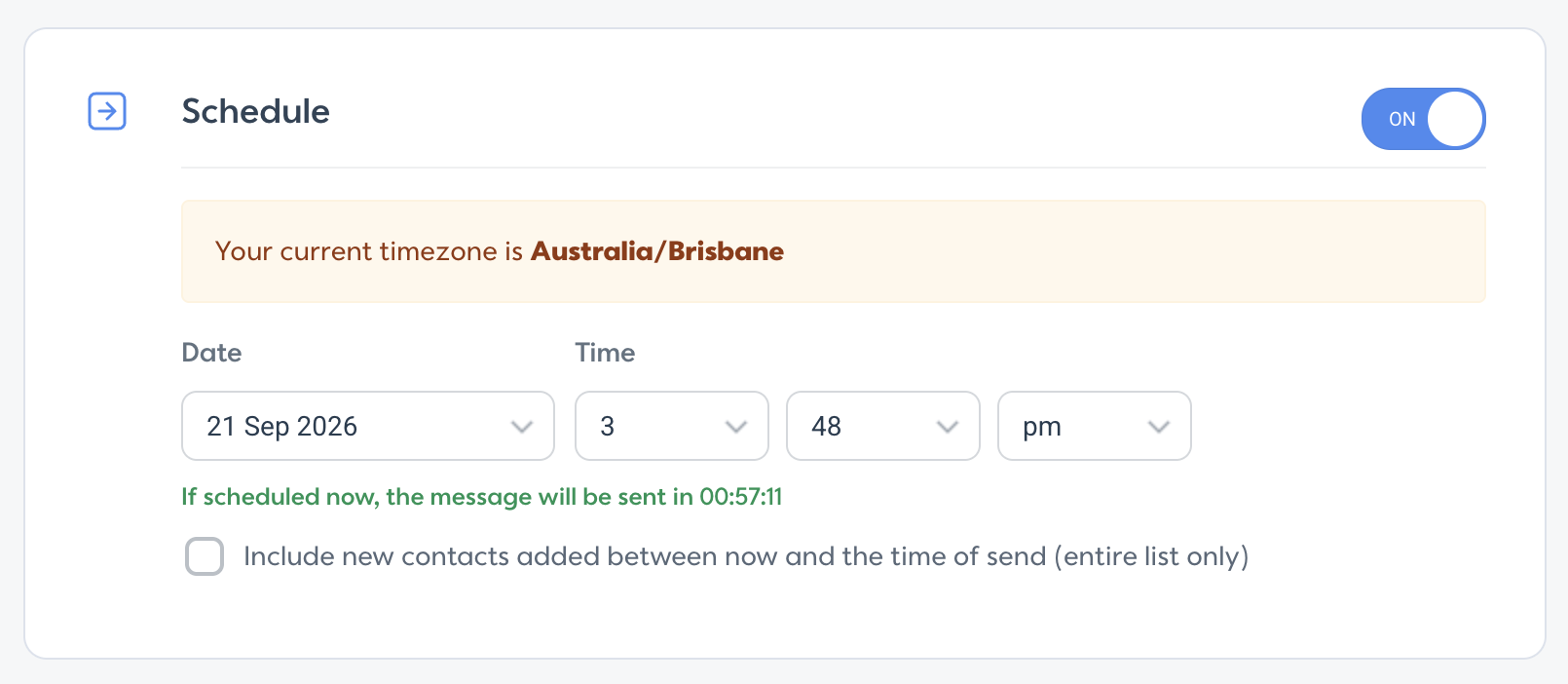Image resolution: width=1568 pixels, height=684 pixels.
Task: Open the pm period dropdown
Action: (1095, 426)
